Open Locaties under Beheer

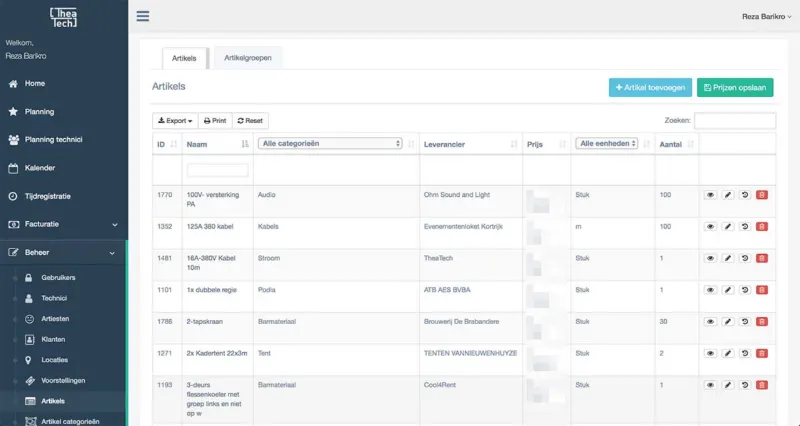pos(55,360)
